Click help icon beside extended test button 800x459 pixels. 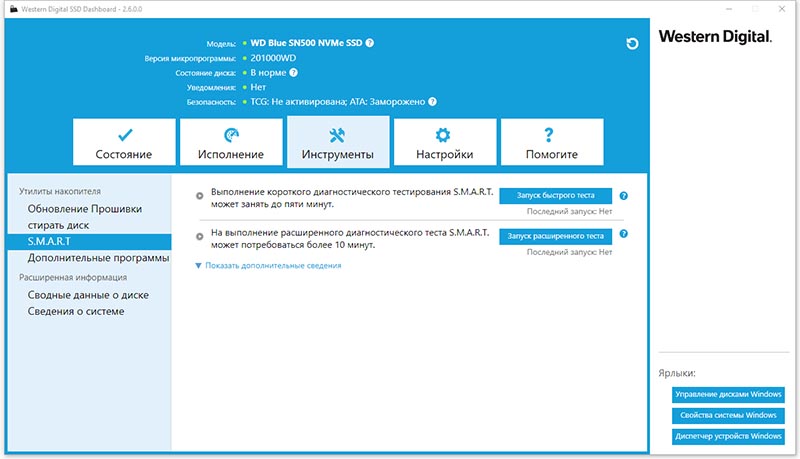(623, 234)
